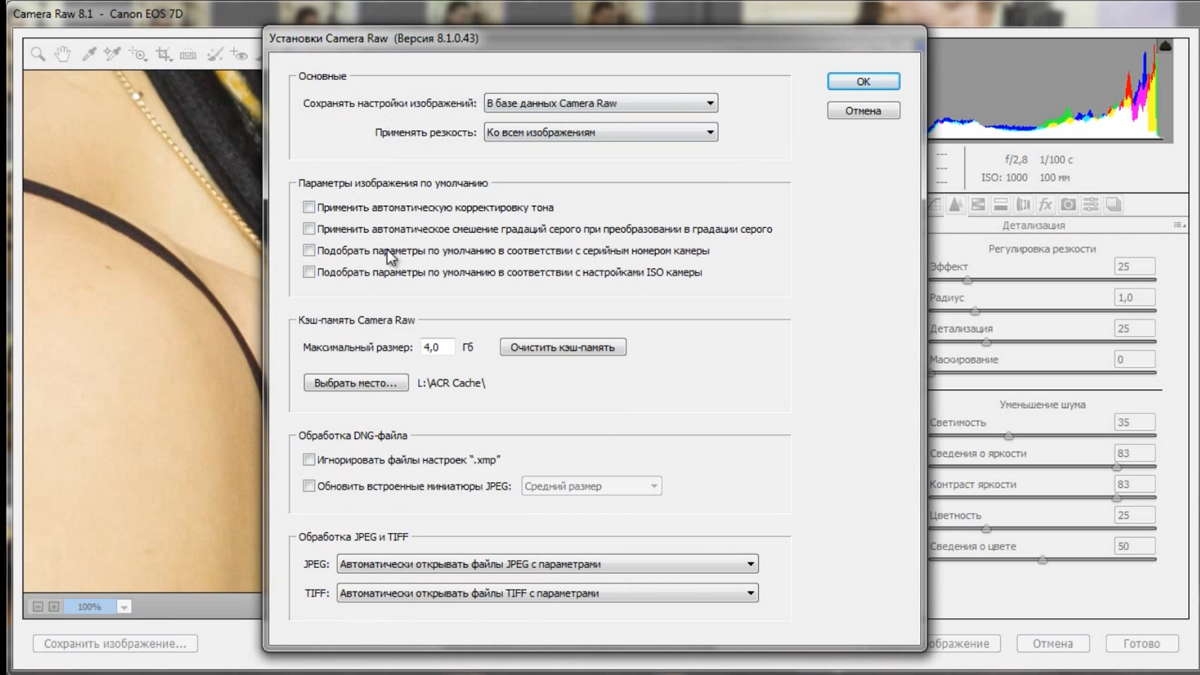This screenshot has width=1200, height=675.
Task: Select the Hand tool
Action: (x=63, y=55)
